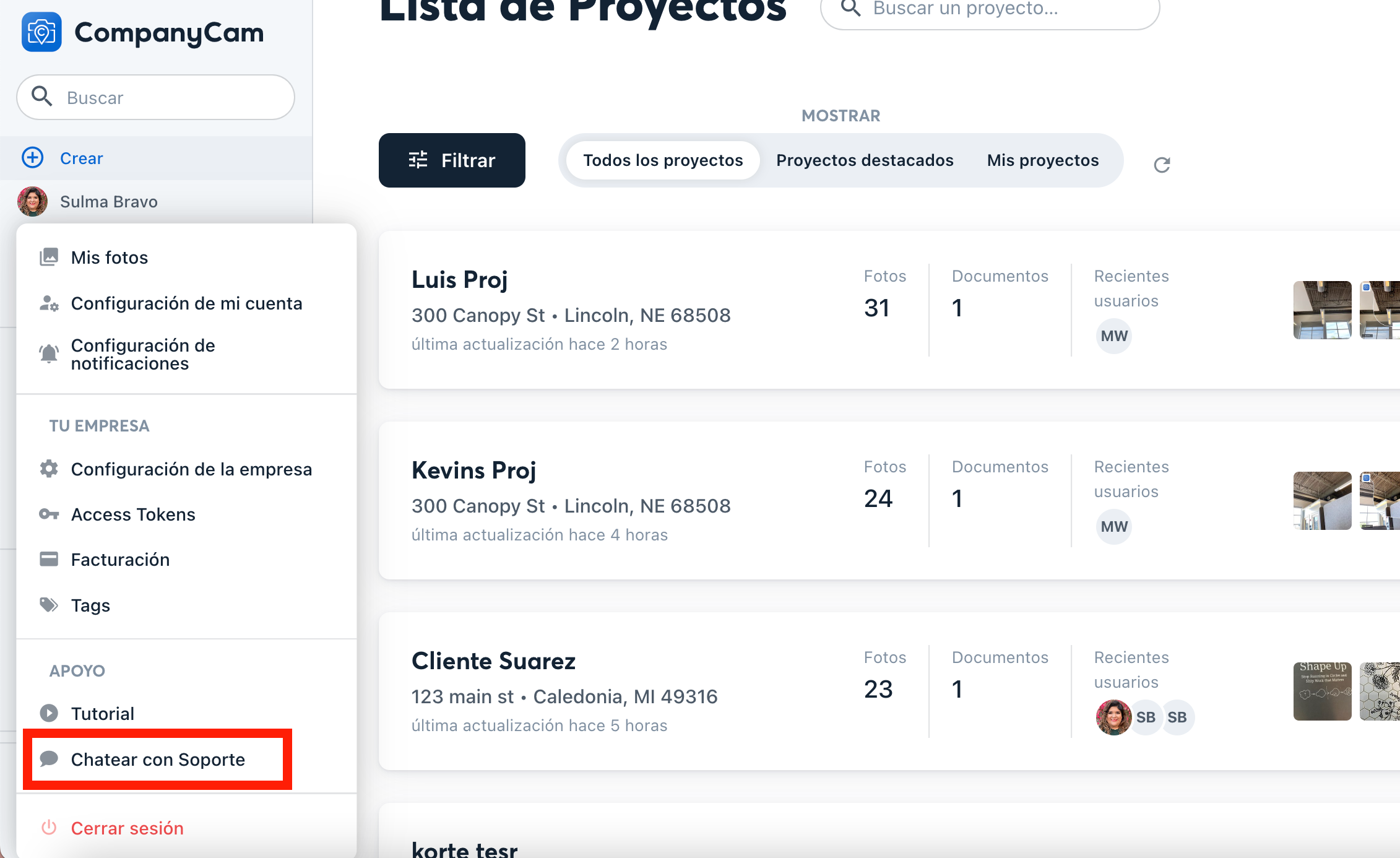The image size is (1400, 858).
Task: Click the refresh icon next to project tabs
Action: 1162,165
